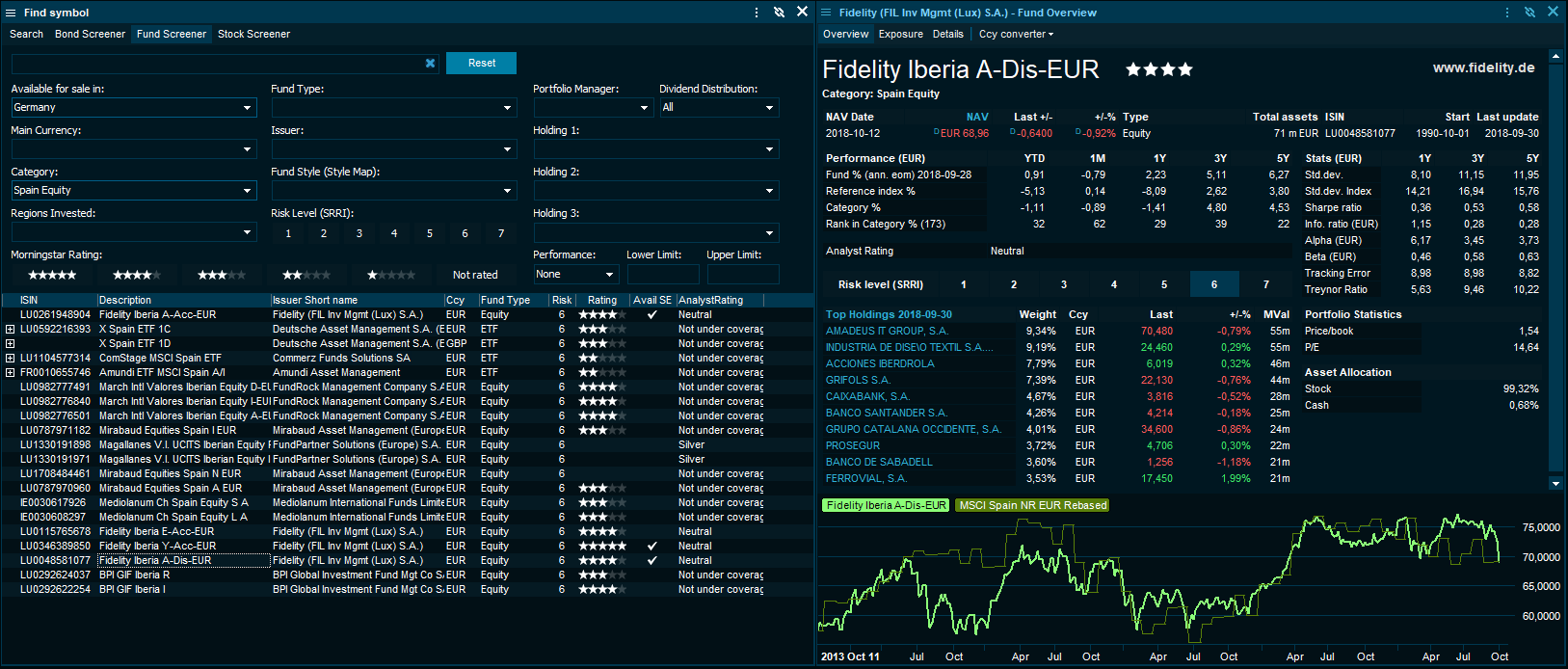Select the BPI GIF Iberia R row
This screenshot has height=669, width=1568.
(x=407, y=575)
